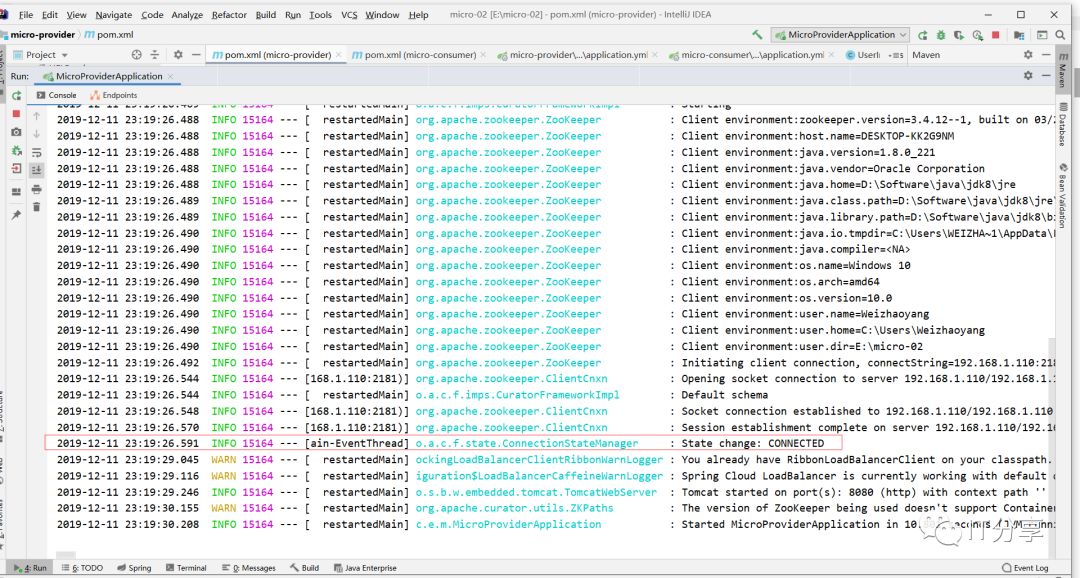
Task: Switch to the Console tab
Action: [x=56, y=95]
